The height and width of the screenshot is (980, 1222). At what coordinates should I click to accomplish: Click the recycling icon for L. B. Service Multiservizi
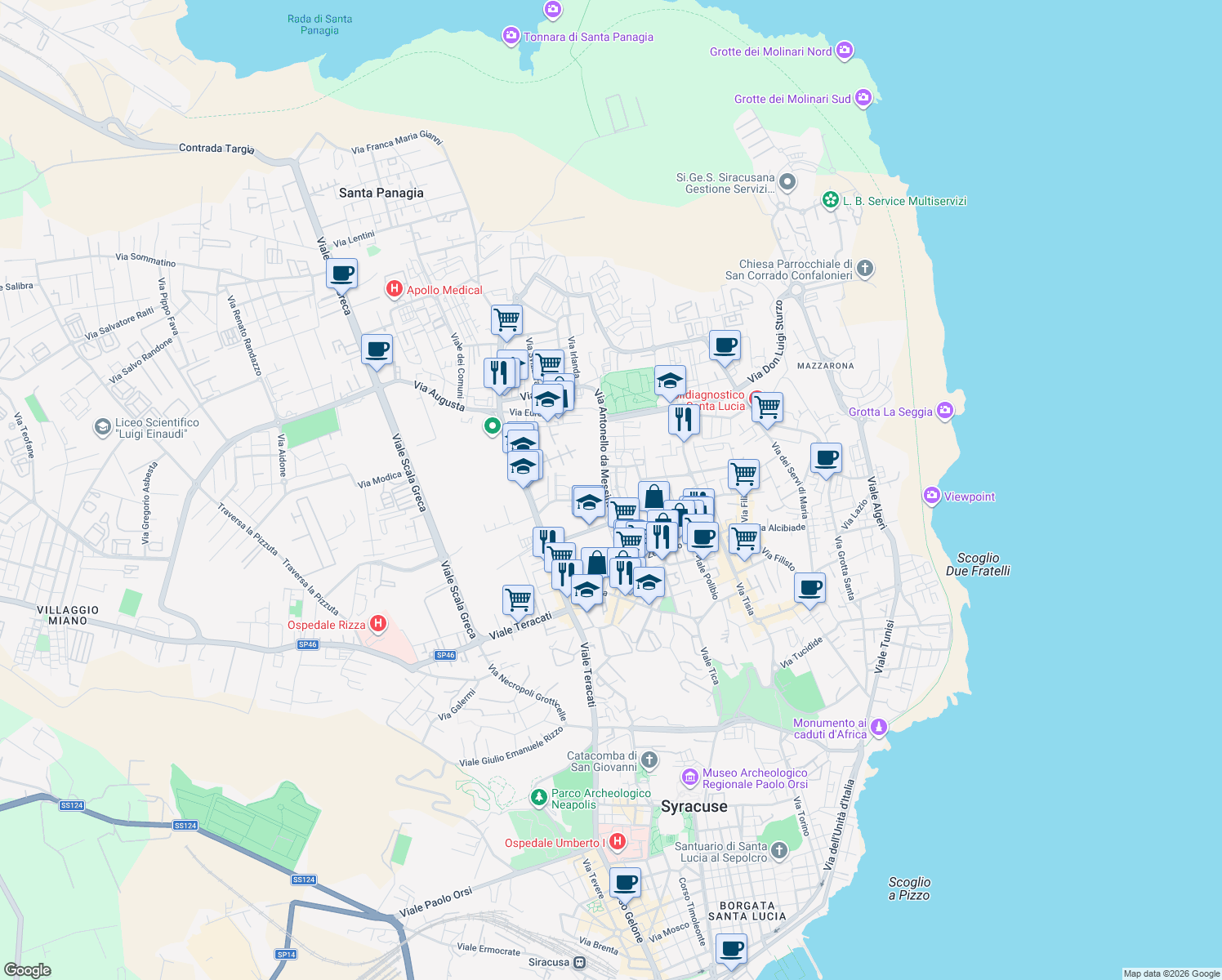pos(830,200)
